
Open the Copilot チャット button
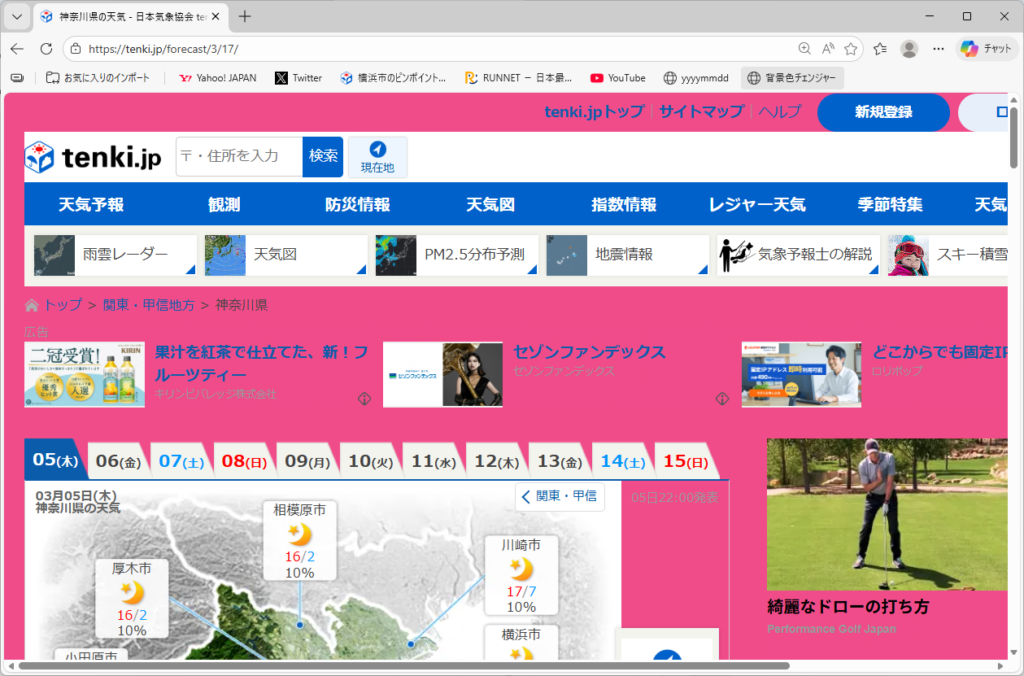tap(986, 48)
